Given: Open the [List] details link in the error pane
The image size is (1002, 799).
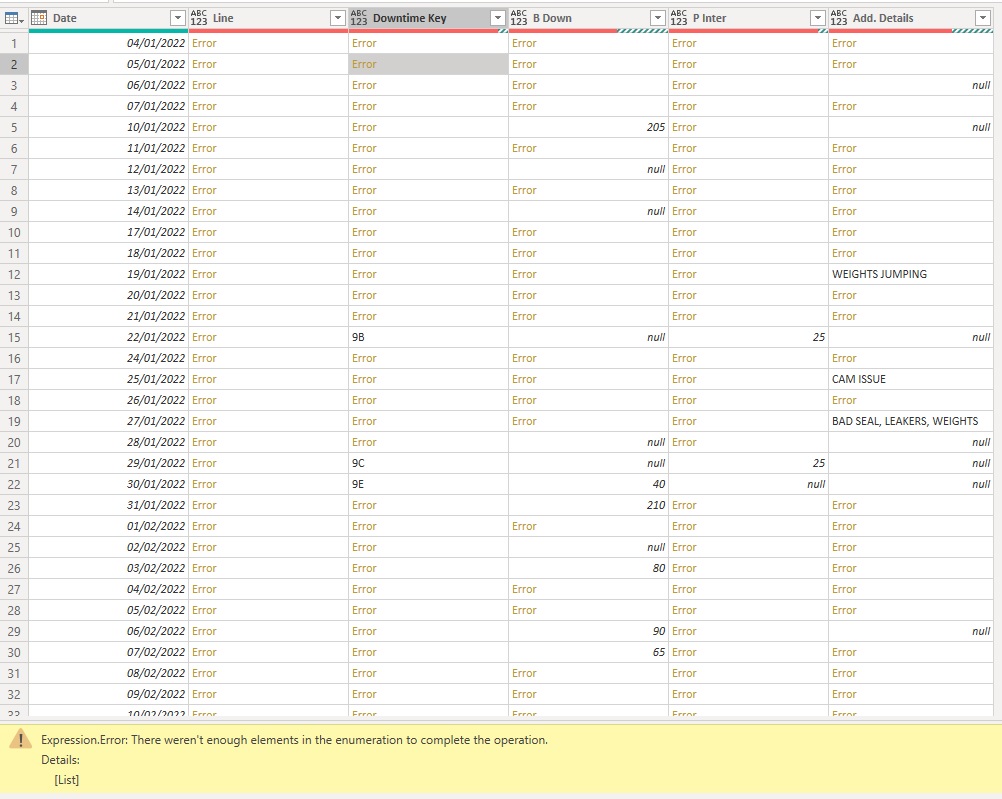Looking at the screenshot, I should [66, 780].
